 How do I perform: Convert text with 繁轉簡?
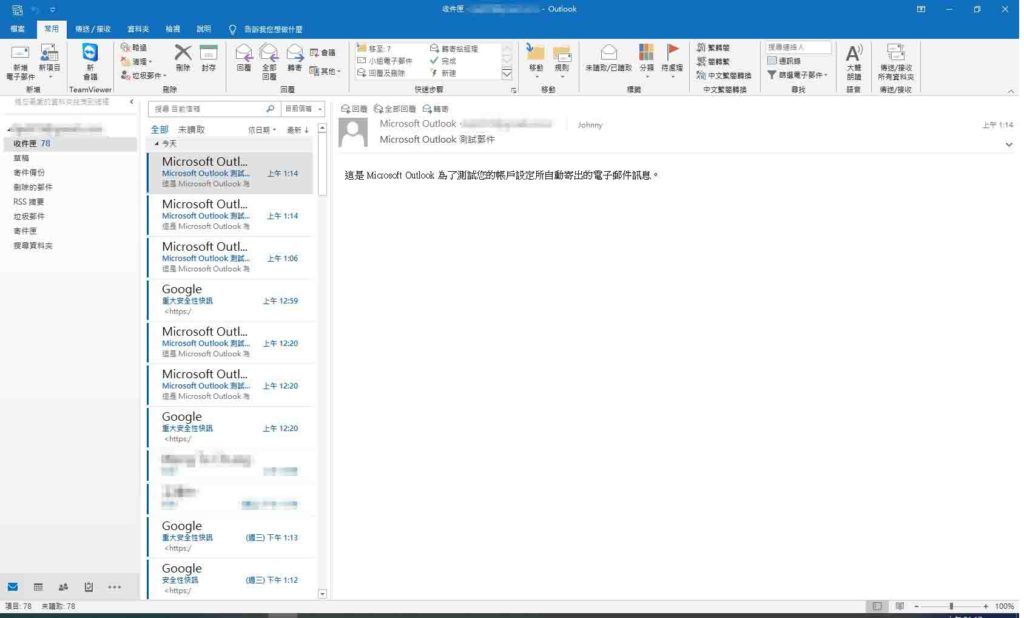[713, 48]
